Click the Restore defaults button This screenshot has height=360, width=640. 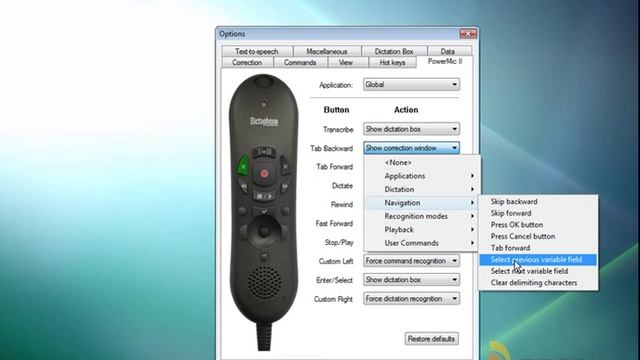point(431,339)
